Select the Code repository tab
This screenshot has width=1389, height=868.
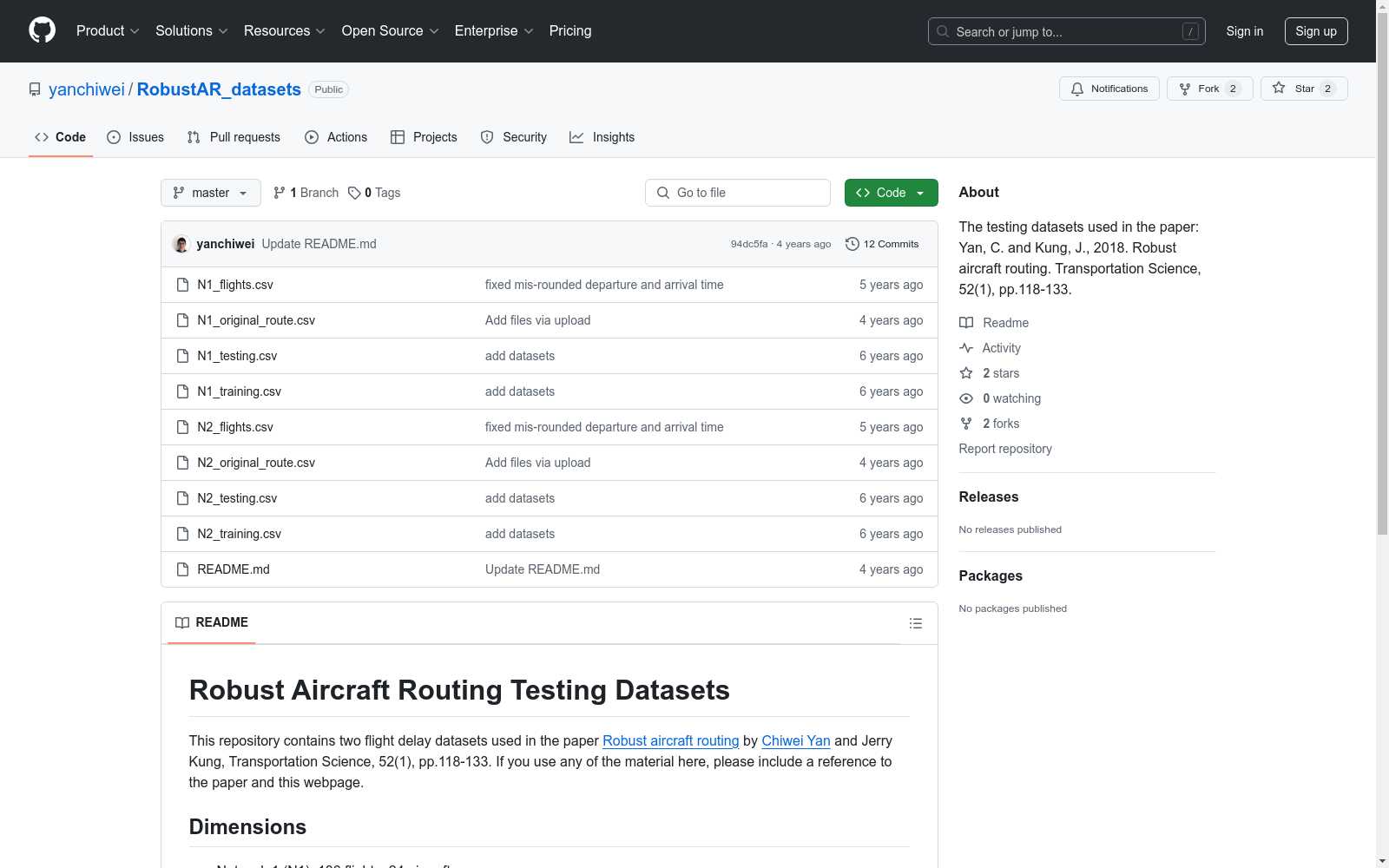point(60,137)
